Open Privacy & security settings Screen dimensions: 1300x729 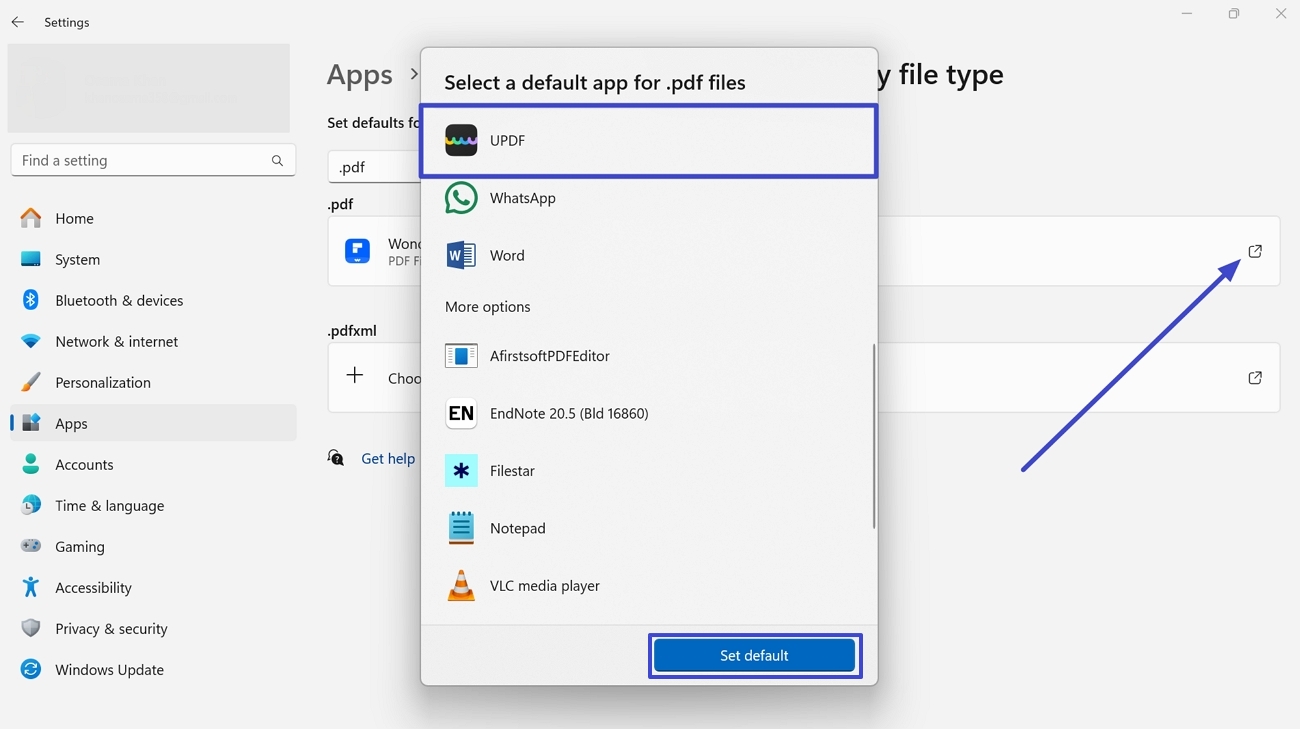111,629
